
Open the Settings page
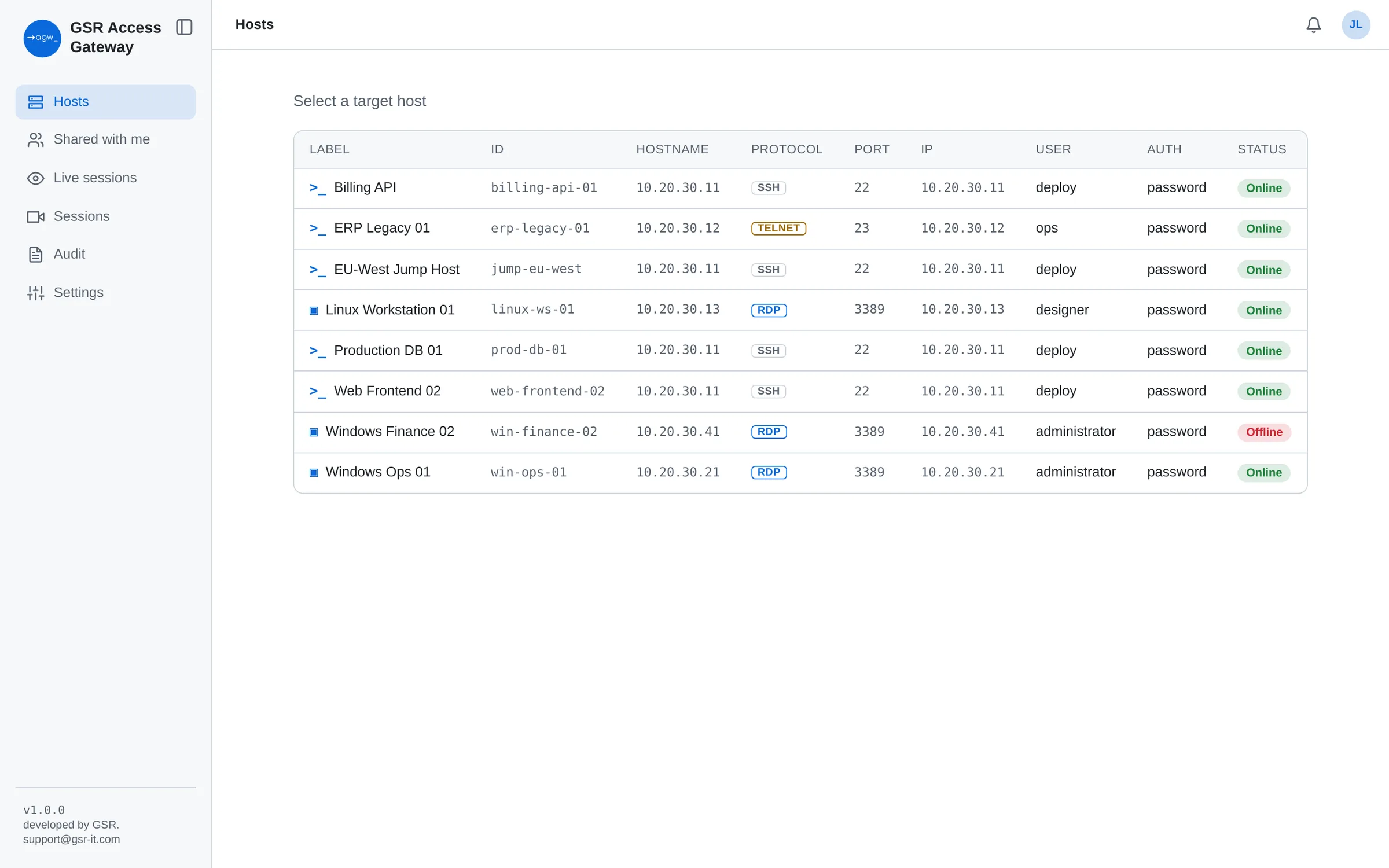point(105,293)
